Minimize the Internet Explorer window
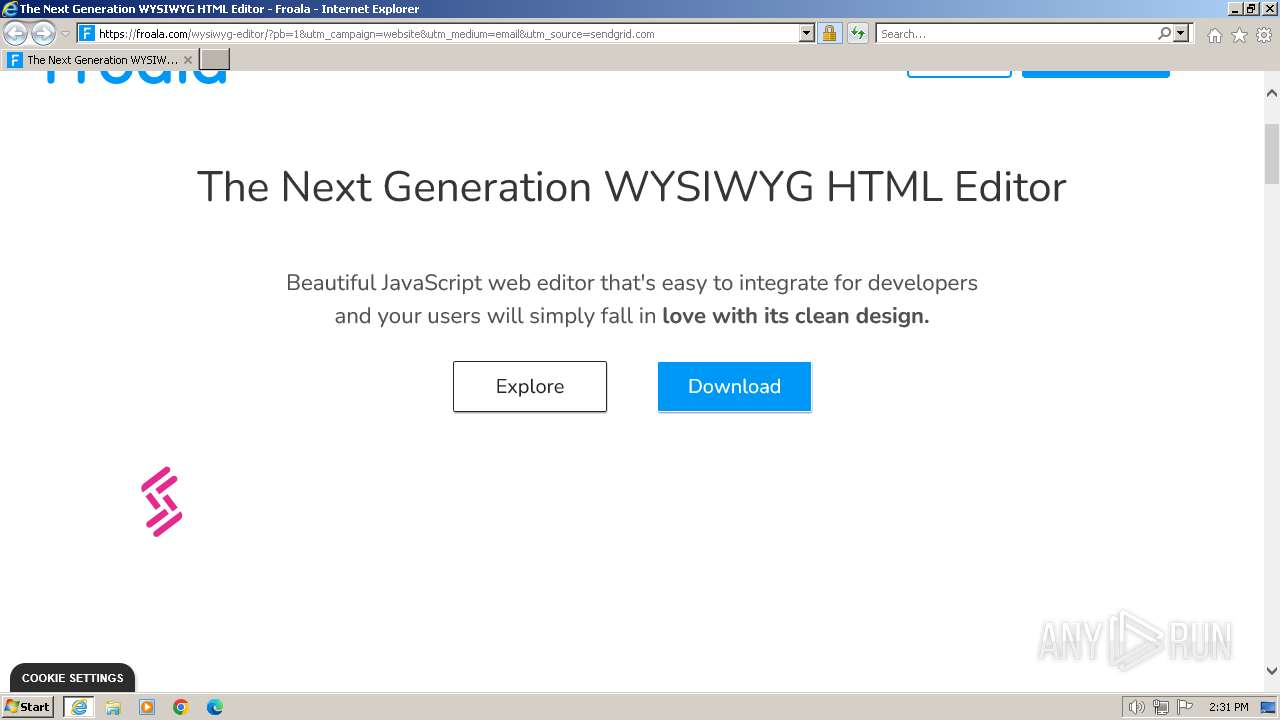The image size is (1280, 720). [x=1236, y=8]
